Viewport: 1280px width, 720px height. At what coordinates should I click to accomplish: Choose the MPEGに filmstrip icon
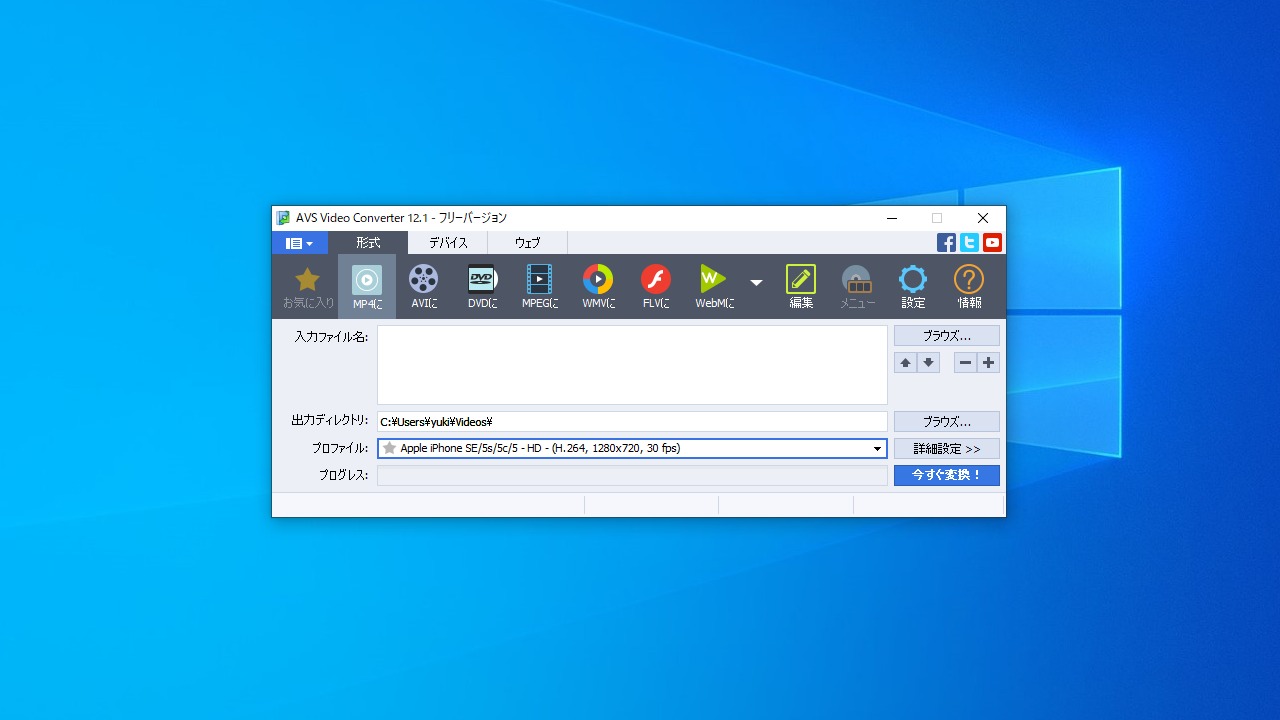point(540,287)
